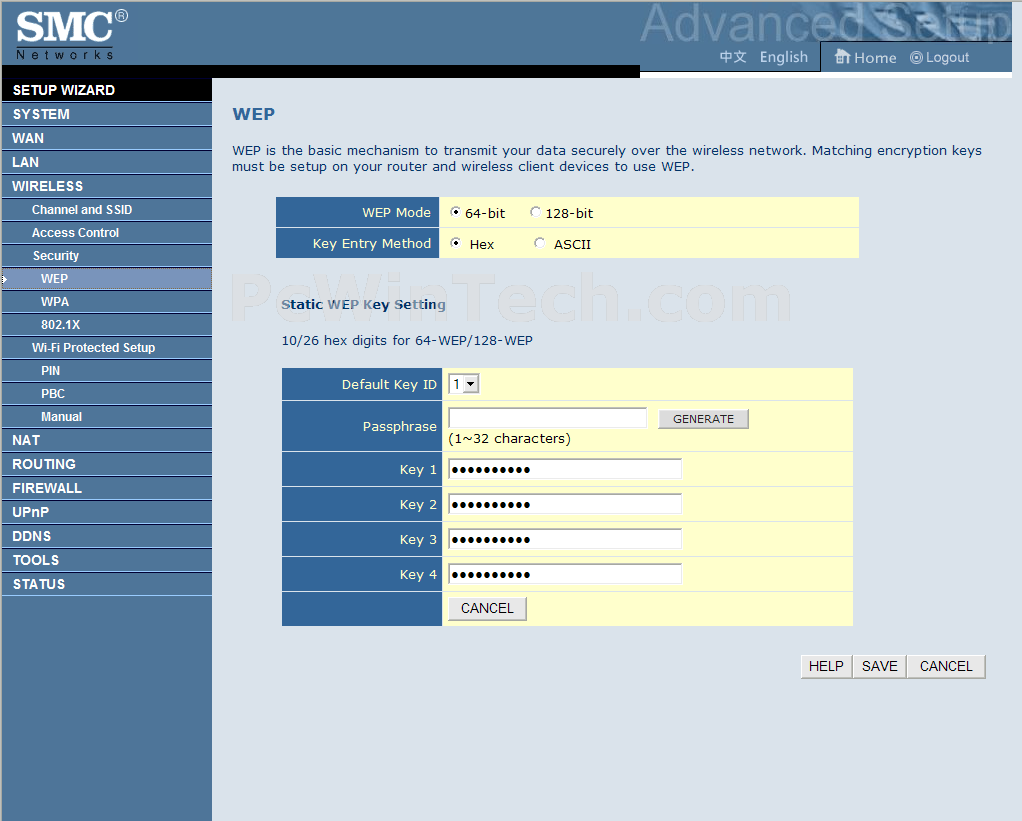
Task: Open the ROUTING menu section
Action: (x=107, y=465)
